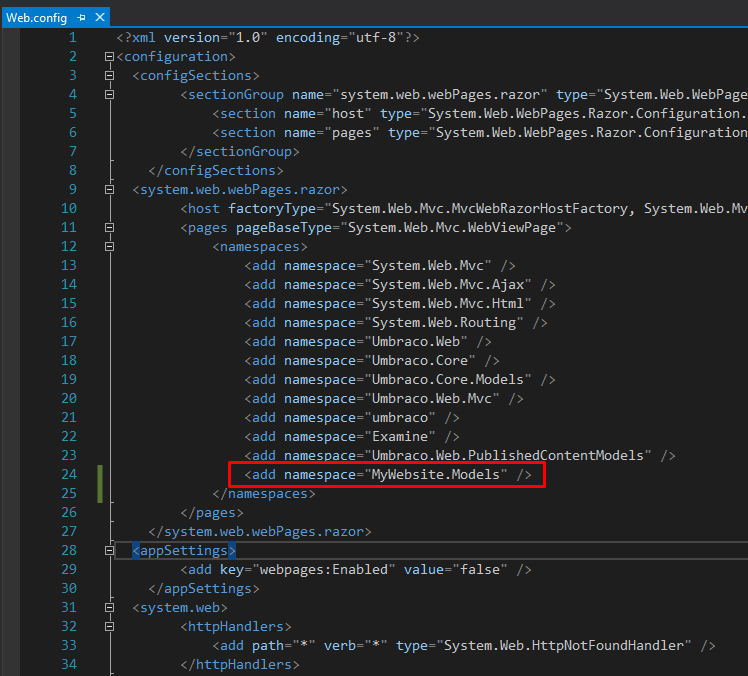
Task: Click the "System.Web.Mvc" namespace on line 13
Action: 427,265
